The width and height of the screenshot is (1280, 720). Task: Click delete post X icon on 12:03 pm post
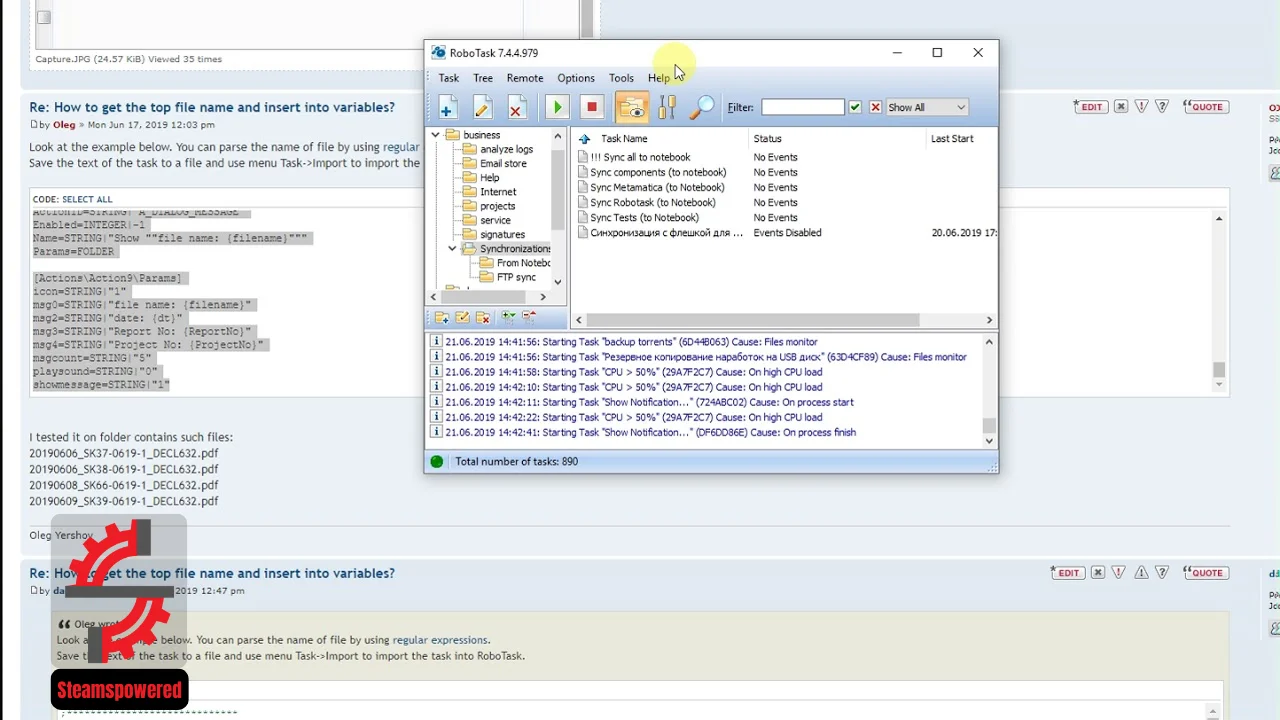[1121, 106]
